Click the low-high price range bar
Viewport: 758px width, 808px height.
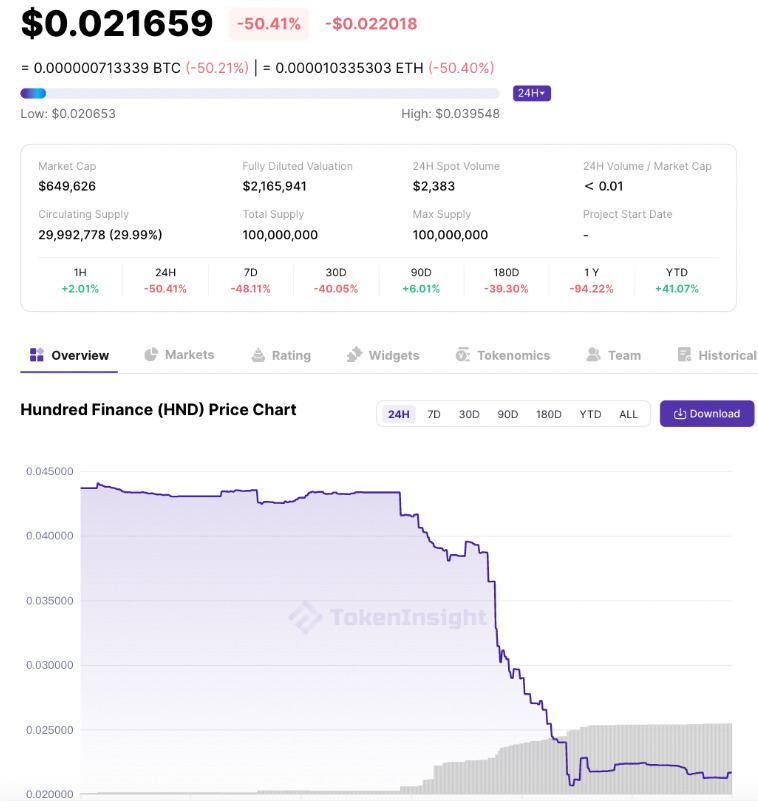260,93
